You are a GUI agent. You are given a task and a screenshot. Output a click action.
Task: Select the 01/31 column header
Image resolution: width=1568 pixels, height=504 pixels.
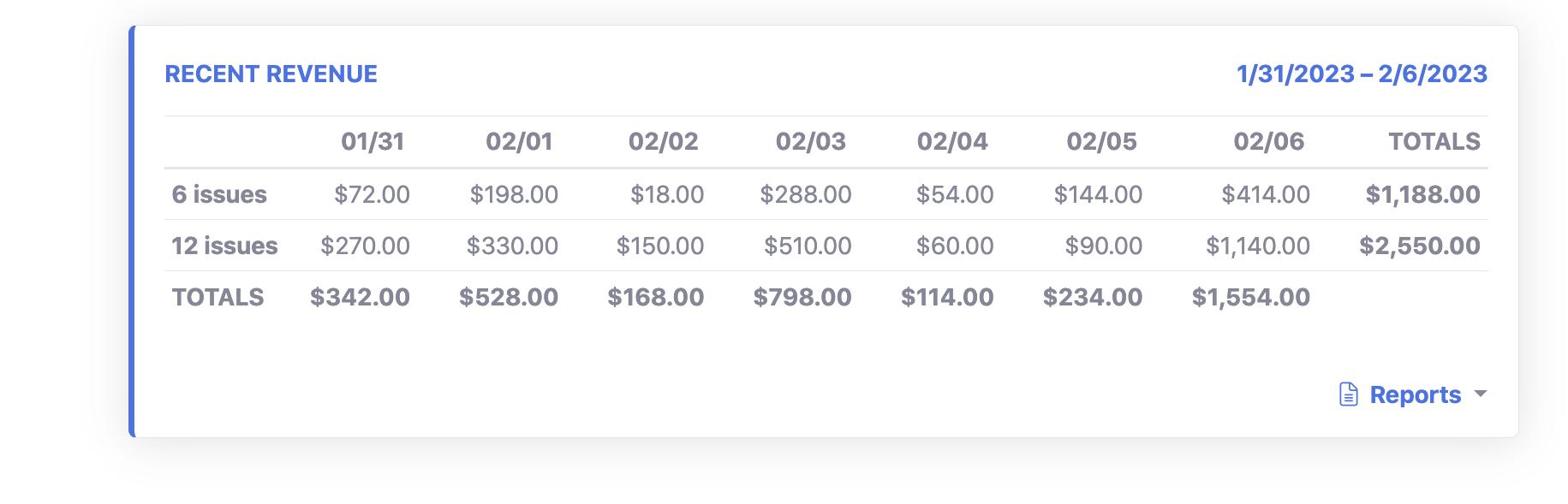(x=373, y=141)
